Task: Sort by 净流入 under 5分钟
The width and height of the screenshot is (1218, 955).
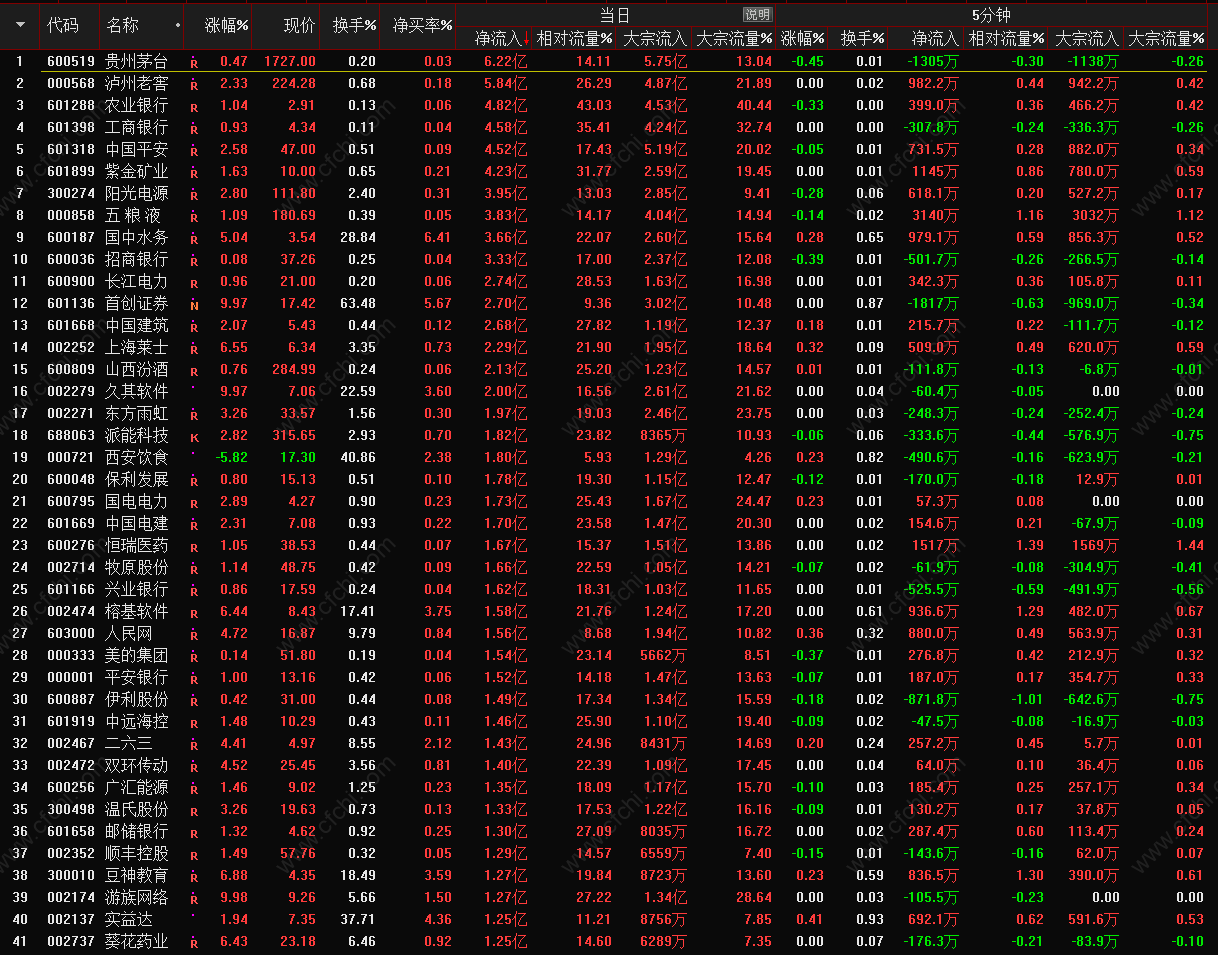Action: point(935,39)
